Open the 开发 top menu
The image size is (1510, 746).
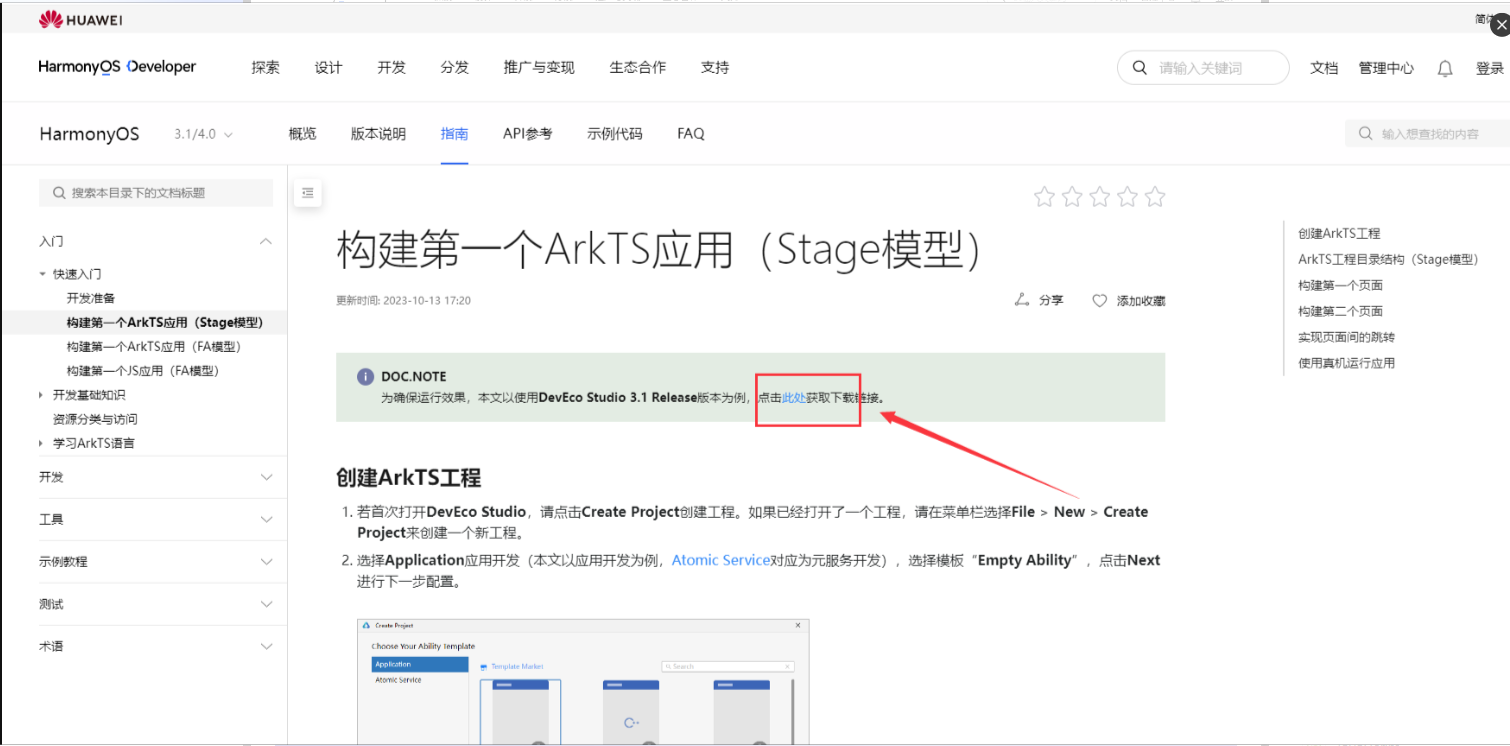391,68
